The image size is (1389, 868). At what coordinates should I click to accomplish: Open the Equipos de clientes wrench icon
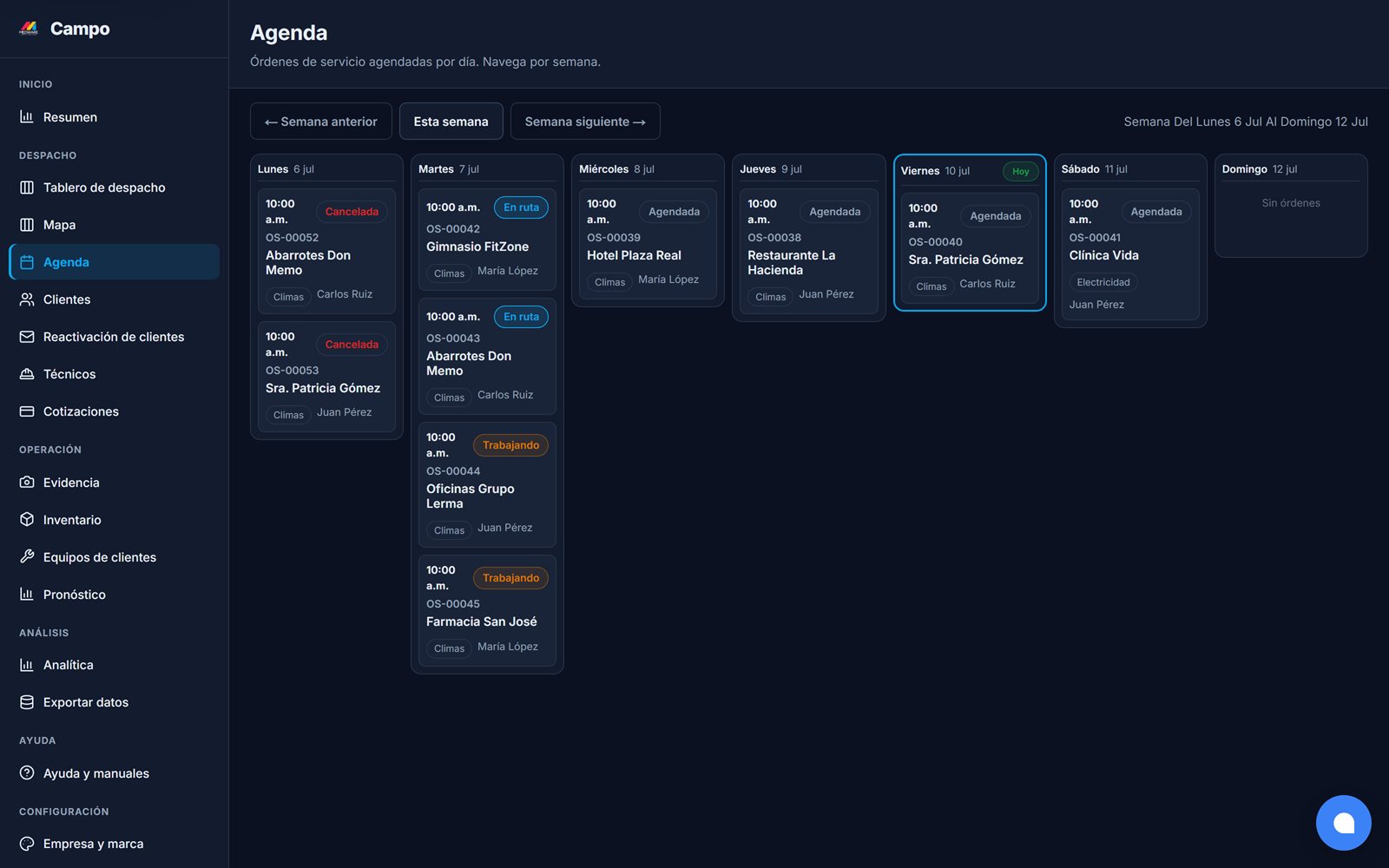[27, 557]
